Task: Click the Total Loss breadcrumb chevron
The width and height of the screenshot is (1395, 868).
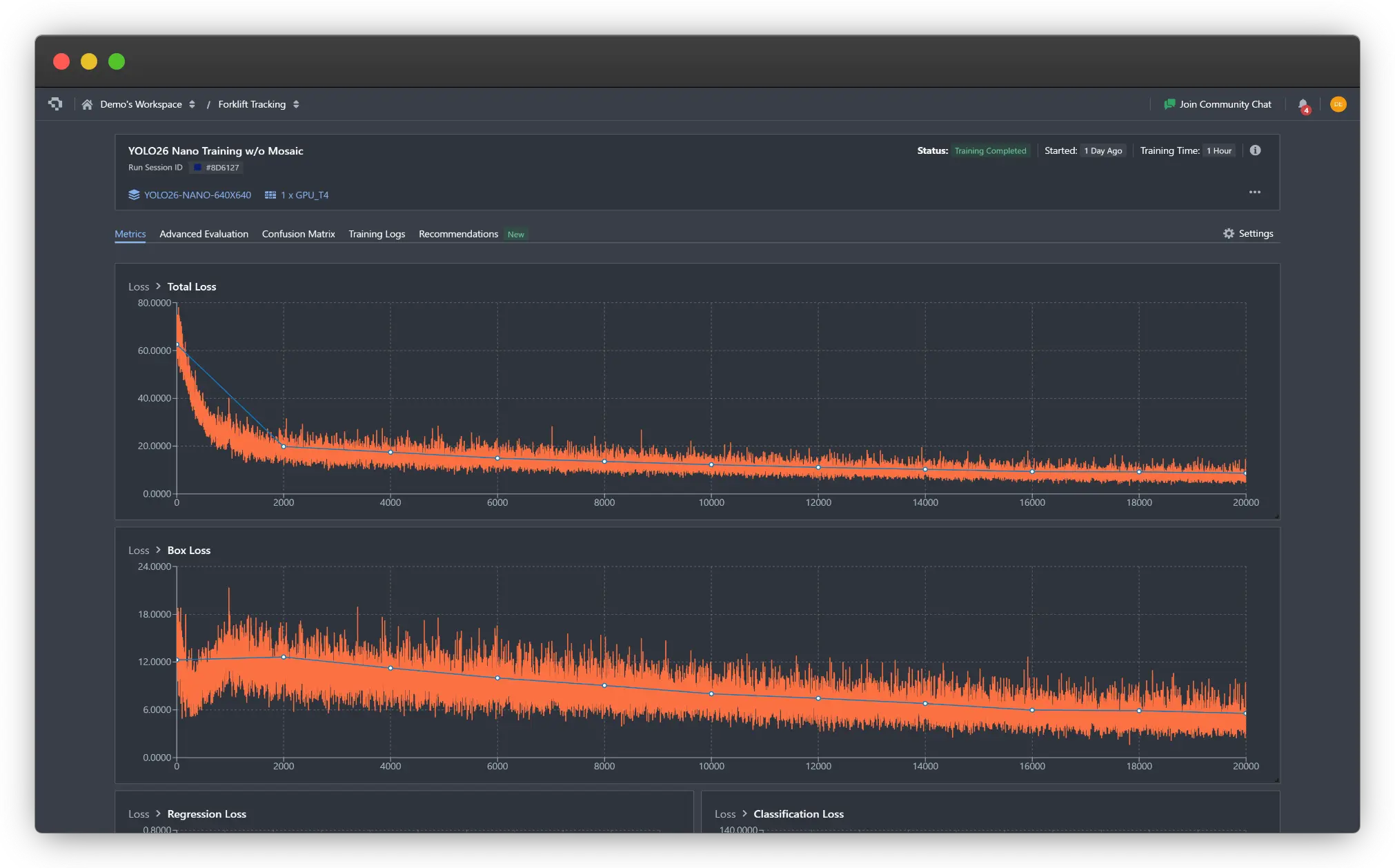Action: (x=158, y=286)
